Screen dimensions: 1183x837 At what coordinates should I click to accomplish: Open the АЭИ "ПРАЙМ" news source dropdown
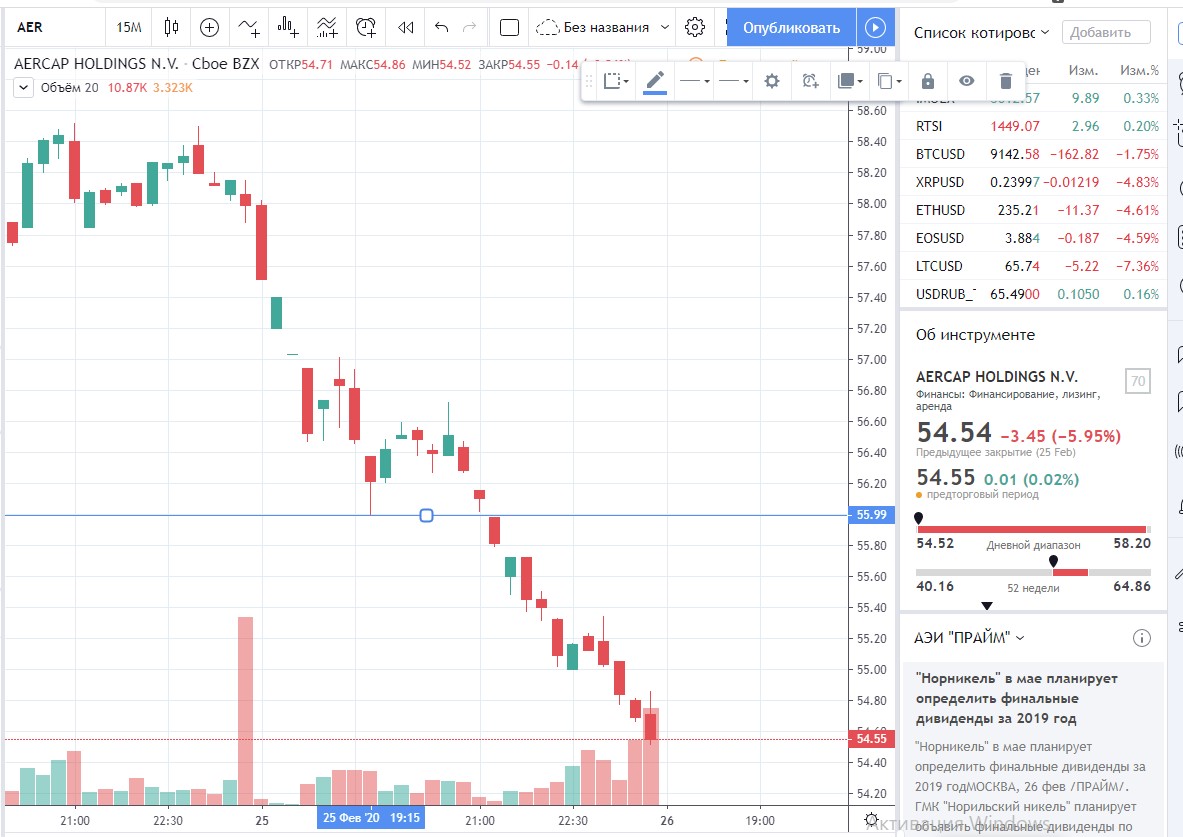click(x=969, y=639)
